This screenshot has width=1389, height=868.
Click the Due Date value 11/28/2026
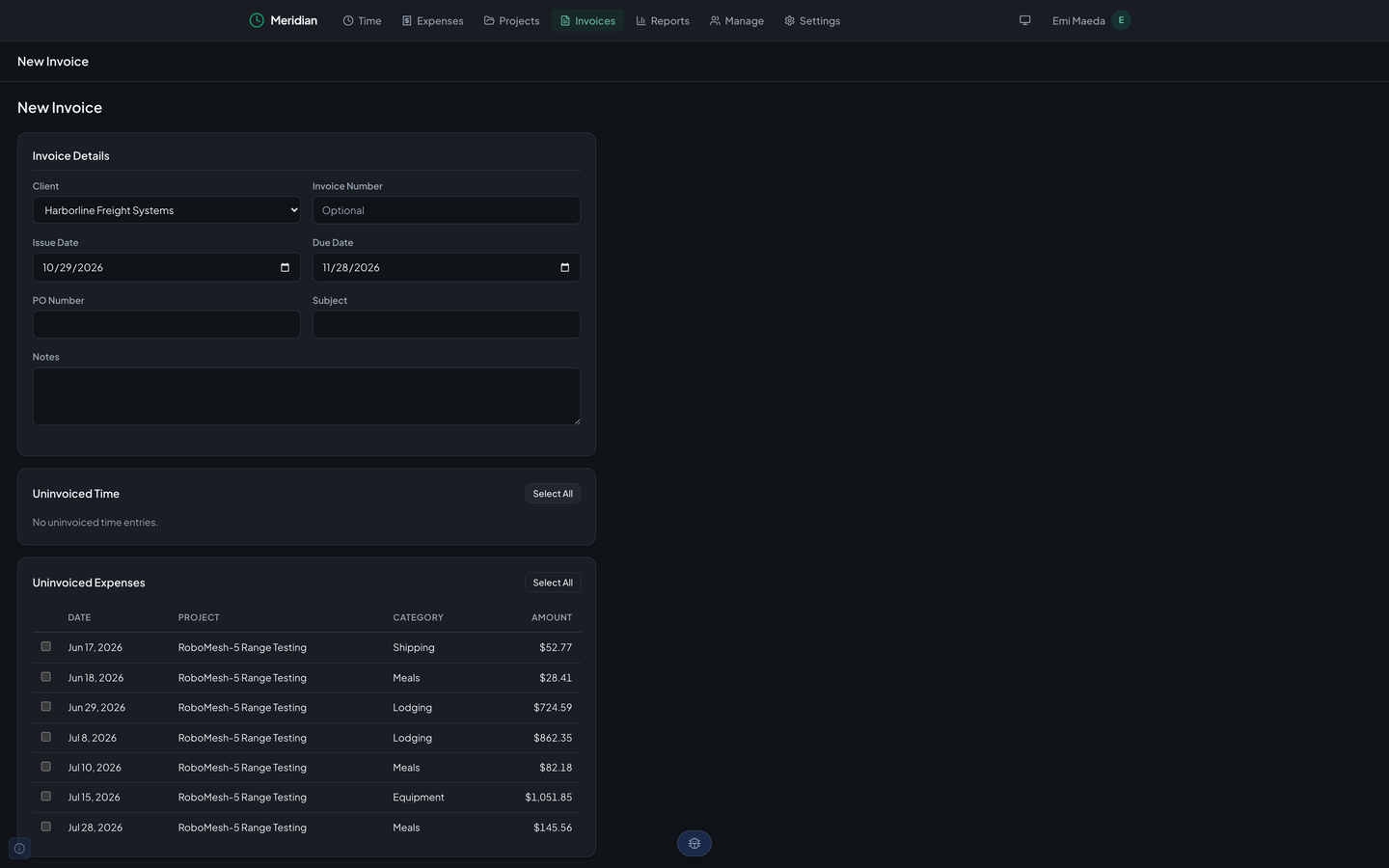click(x=351, y=268)
